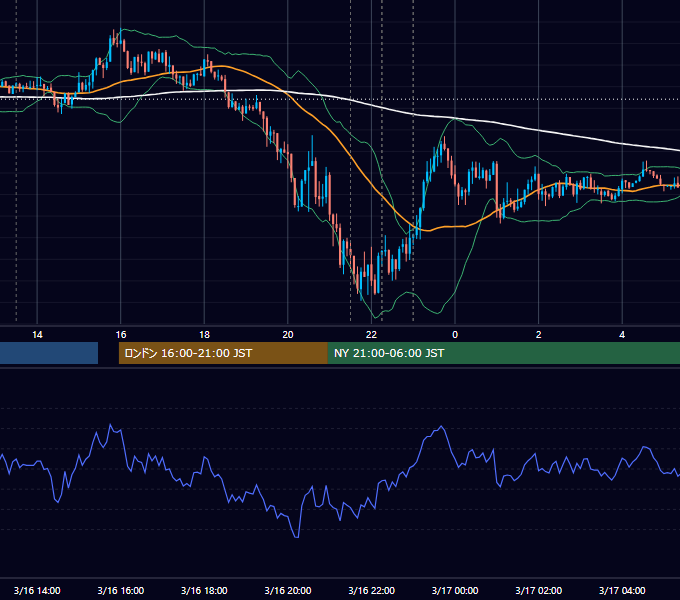Select the NY 21:00-06:00 JST session bar
Image resolution: width=680 pixels, height=600 pixels.
pos(503,353)
